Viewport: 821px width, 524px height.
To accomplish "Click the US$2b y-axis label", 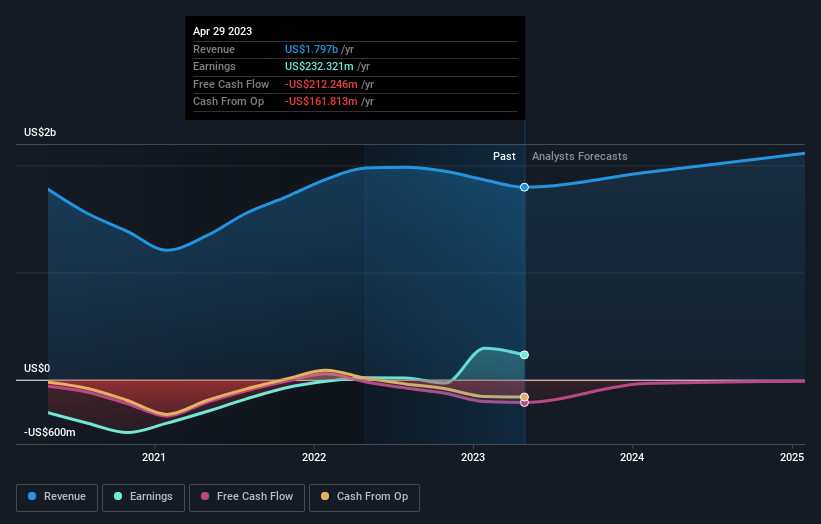I will 40,132.
